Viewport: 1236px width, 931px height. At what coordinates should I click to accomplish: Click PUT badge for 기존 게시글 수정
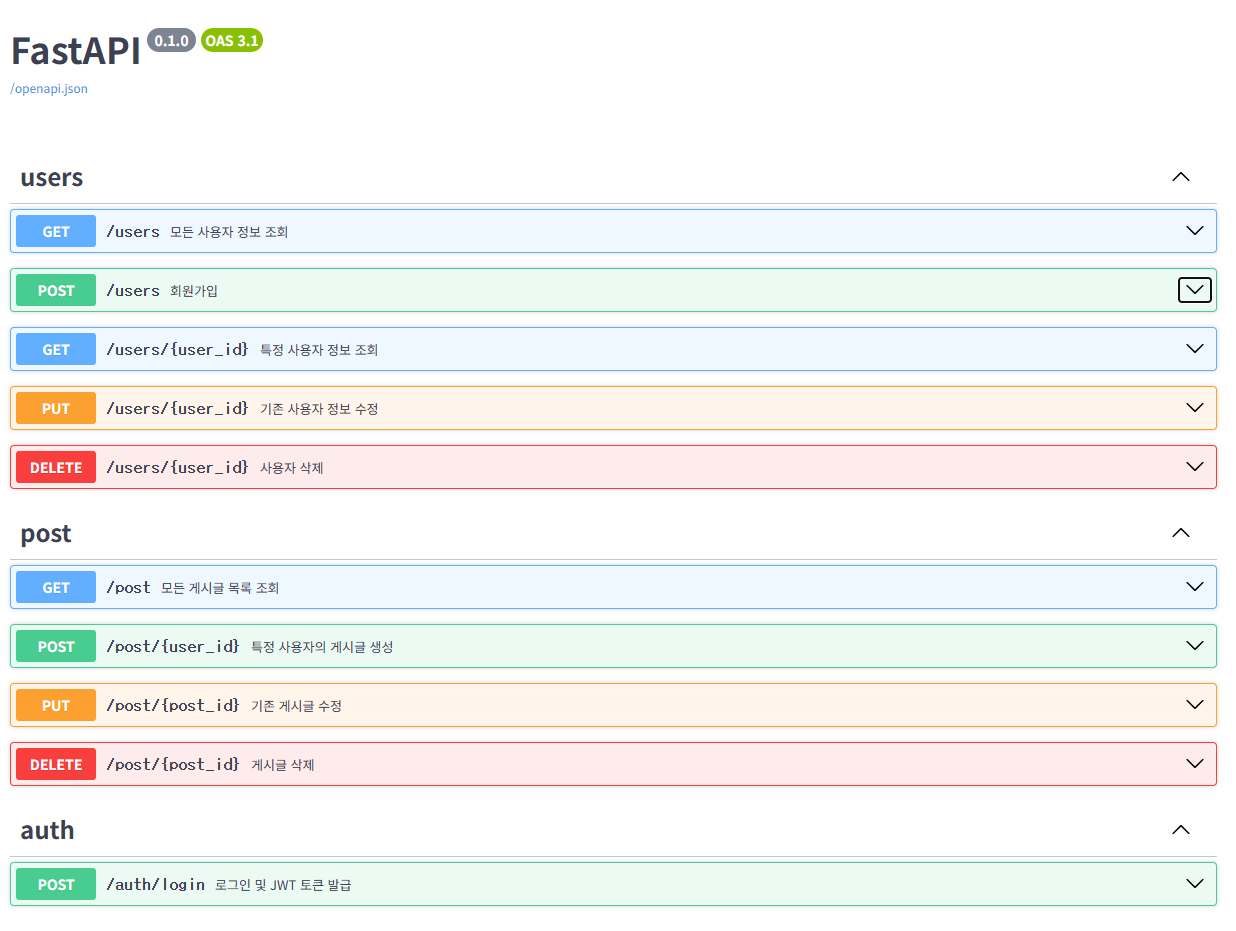click(56, 705)
